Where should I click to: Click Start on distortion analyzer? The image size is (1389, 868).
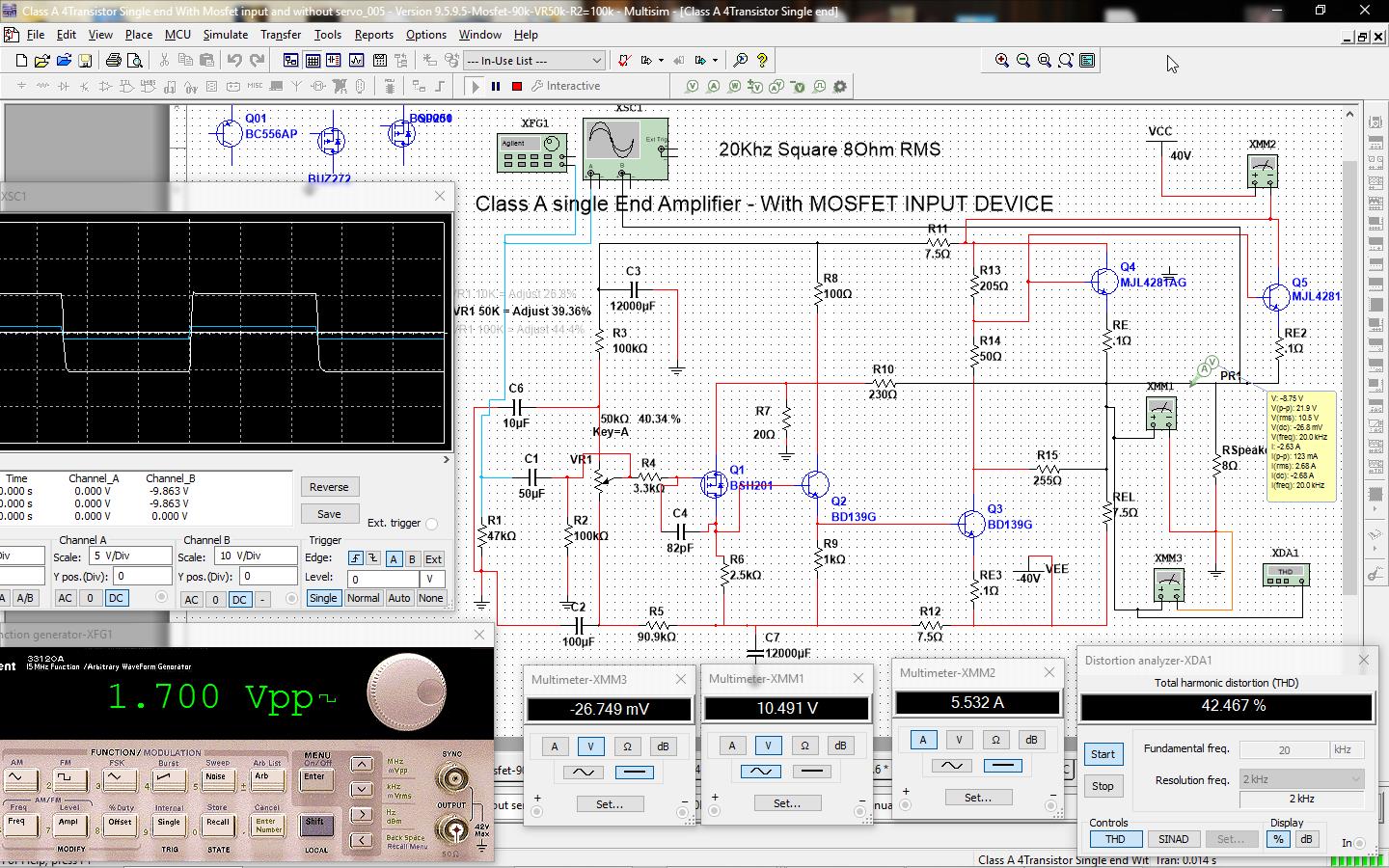pyautogui.click(x=1103, y=754)
